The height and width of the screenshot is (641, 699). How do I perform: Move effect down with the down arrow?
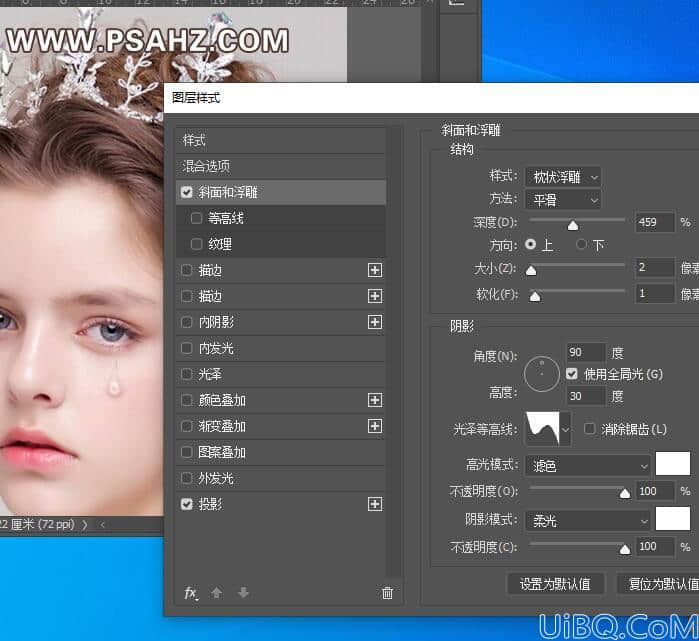coord(243,592)
